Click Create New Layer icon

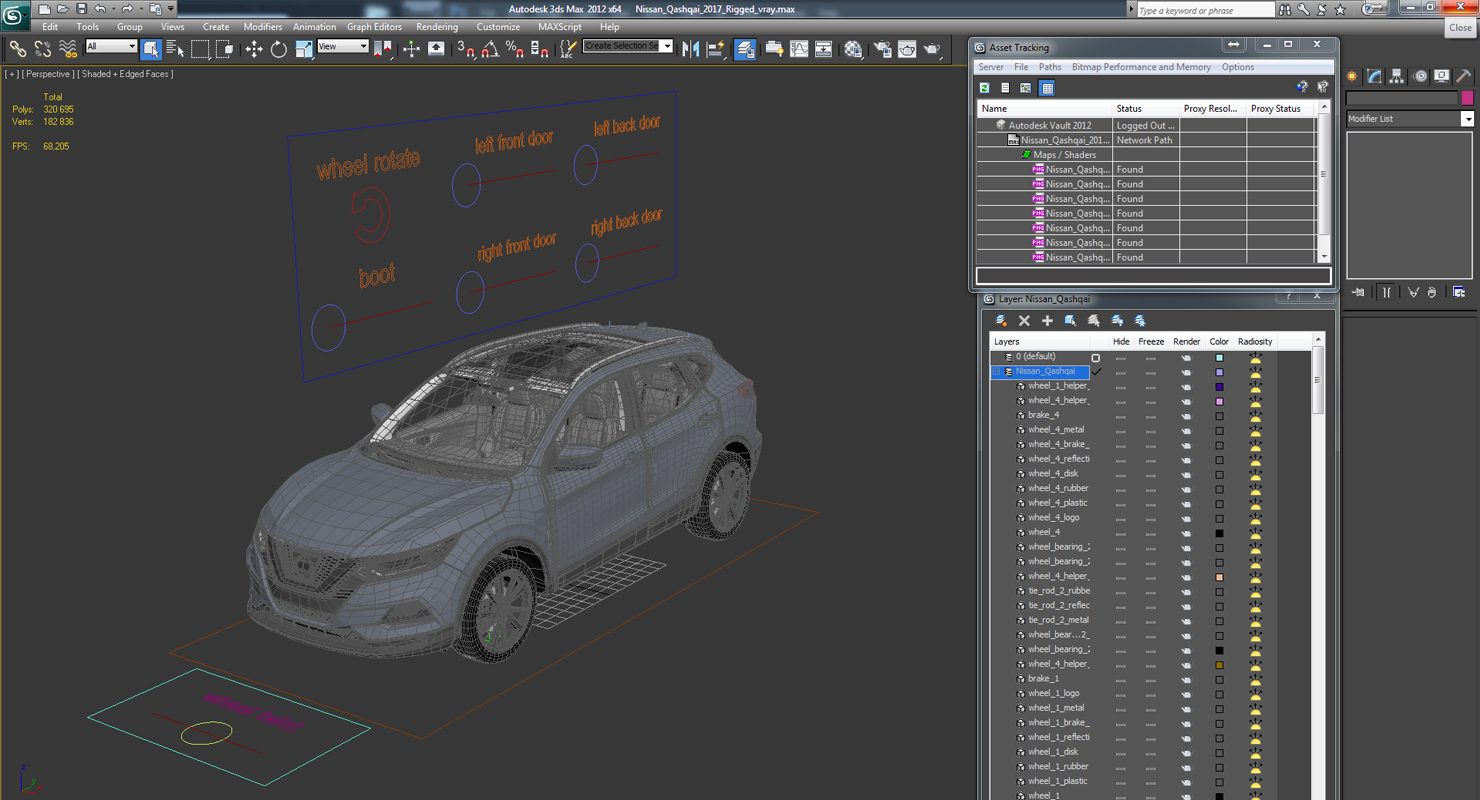tap(1001, 321)
